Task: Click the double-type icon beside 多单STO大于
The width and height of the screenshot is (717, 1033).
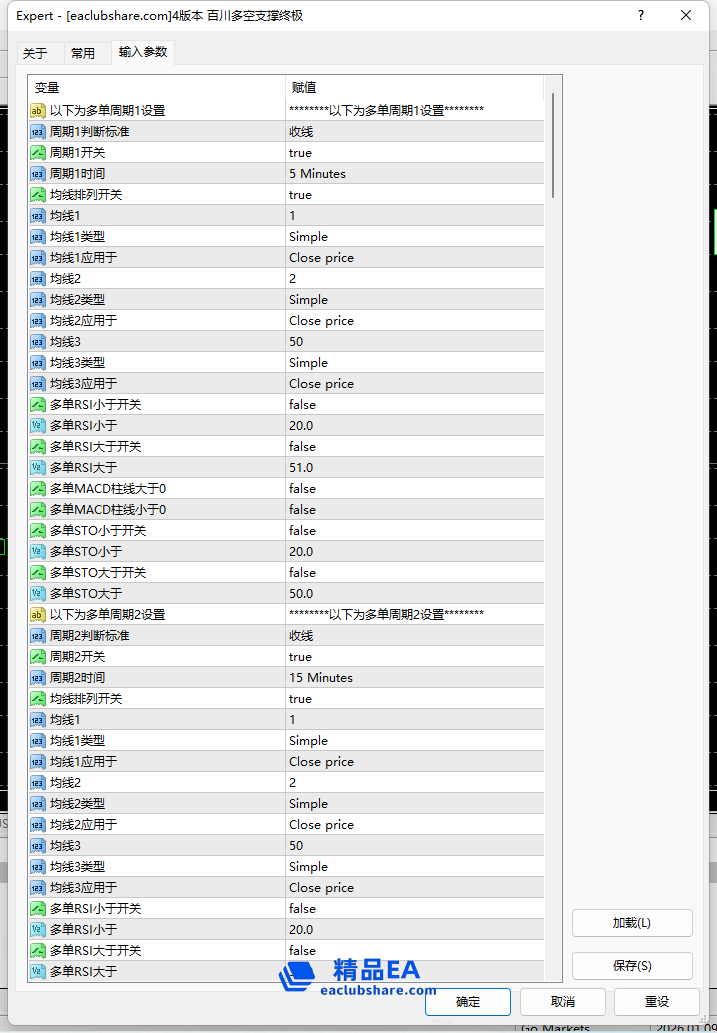Action: (x=38, y=594)
